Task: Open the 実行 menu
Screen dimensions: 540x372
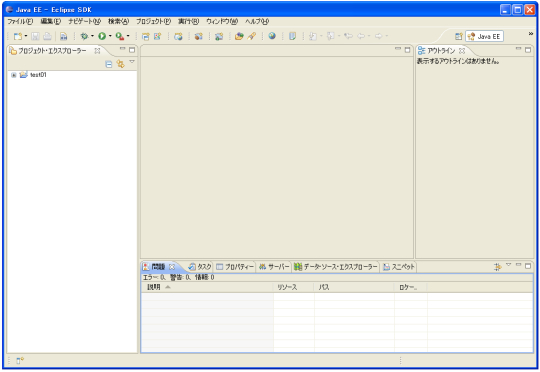Action: coord(188,21)
